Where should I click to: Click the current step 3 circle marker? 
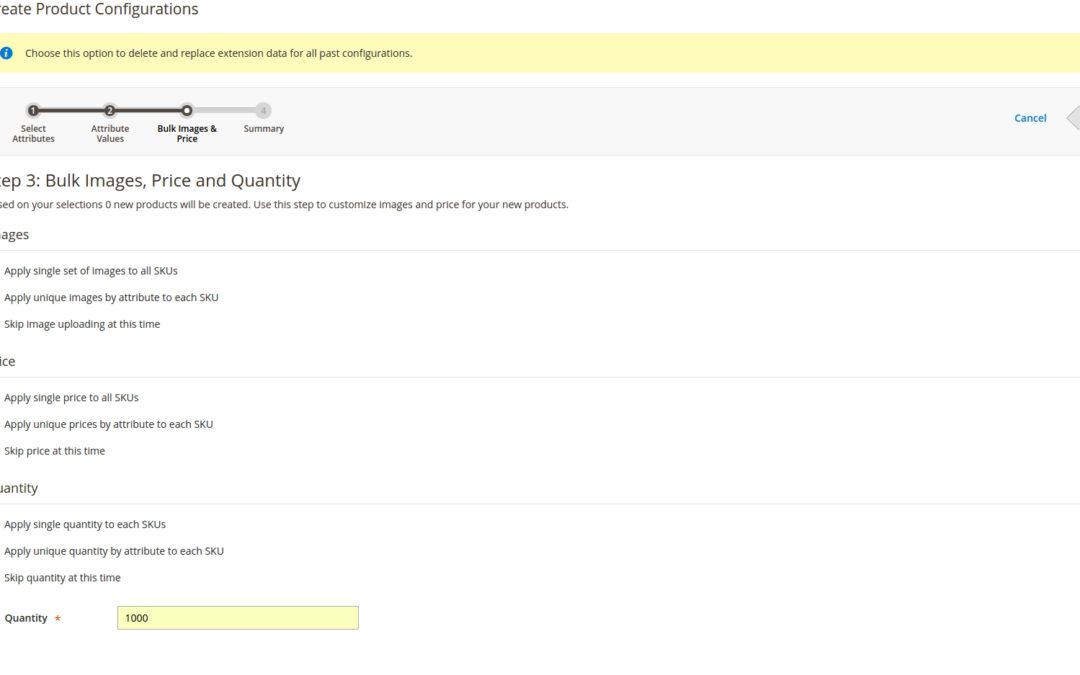(187, 111)
